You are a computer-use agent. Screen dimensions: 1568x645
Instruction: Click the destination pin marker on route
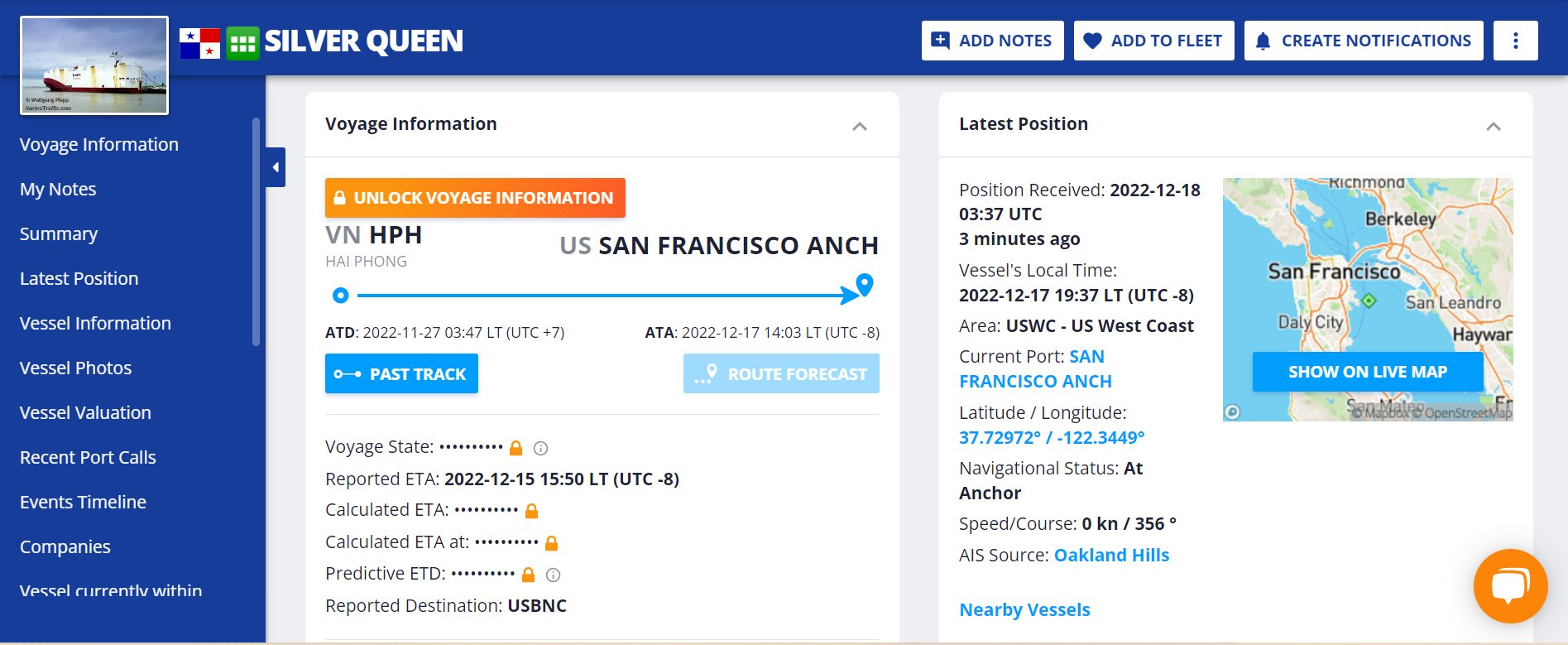click(865, 285)
